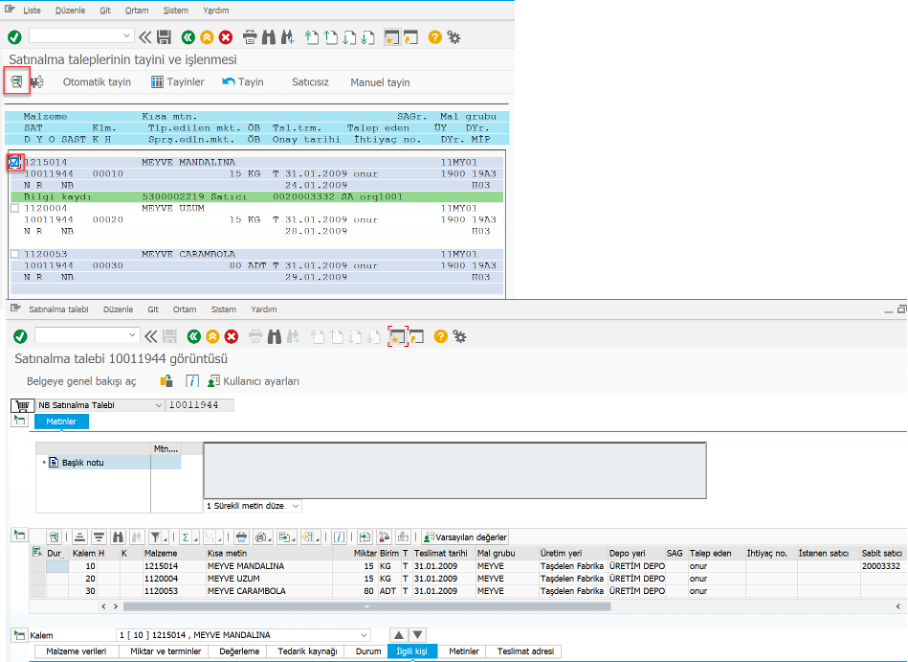Open the NB Satınalma Talebi document type dropdown

tap(157, 405)
